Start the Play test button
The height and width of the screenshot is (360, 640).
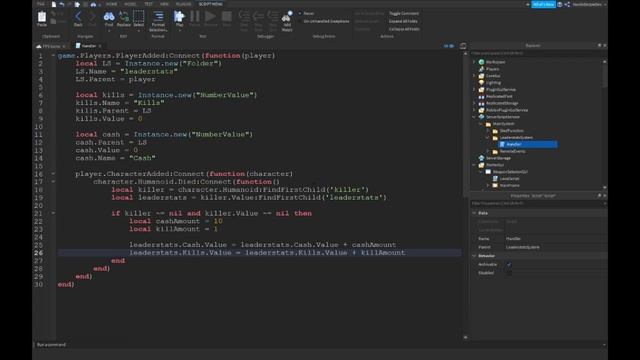[x=179, y=16]
